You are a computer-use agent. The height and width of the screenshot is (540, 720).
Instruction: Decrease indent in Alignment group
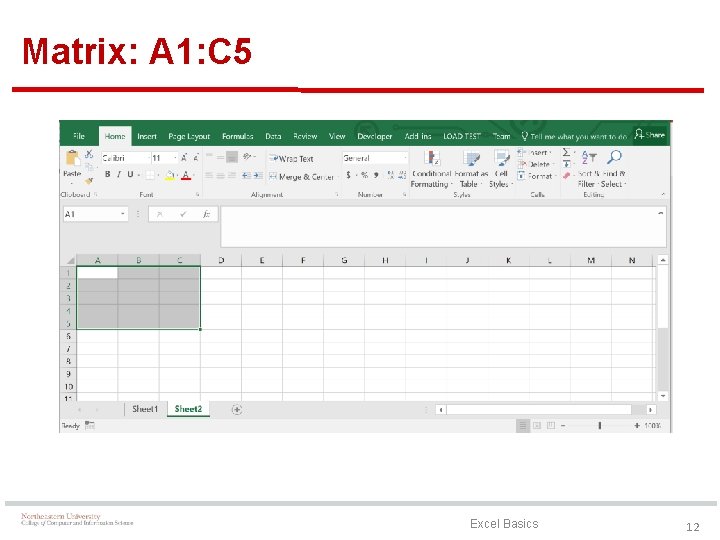click(246, 175)
